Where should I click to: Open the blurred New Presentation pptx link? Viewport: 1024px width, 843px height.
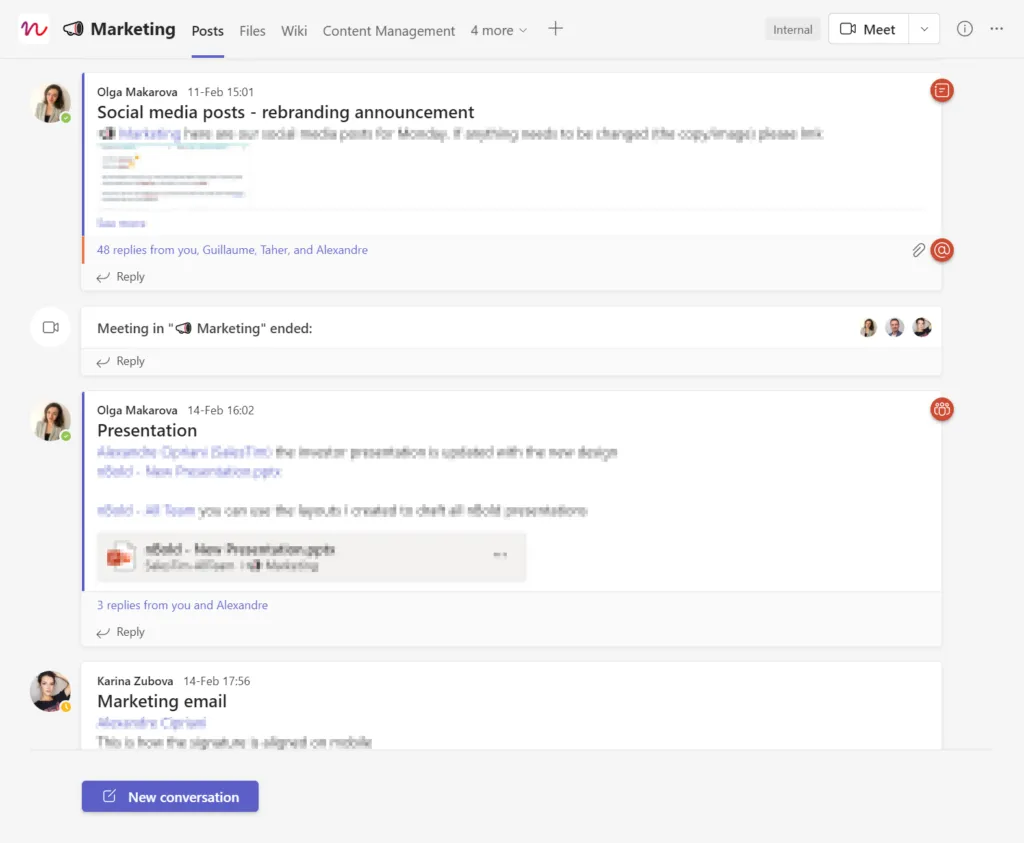[x=189, y=471]
